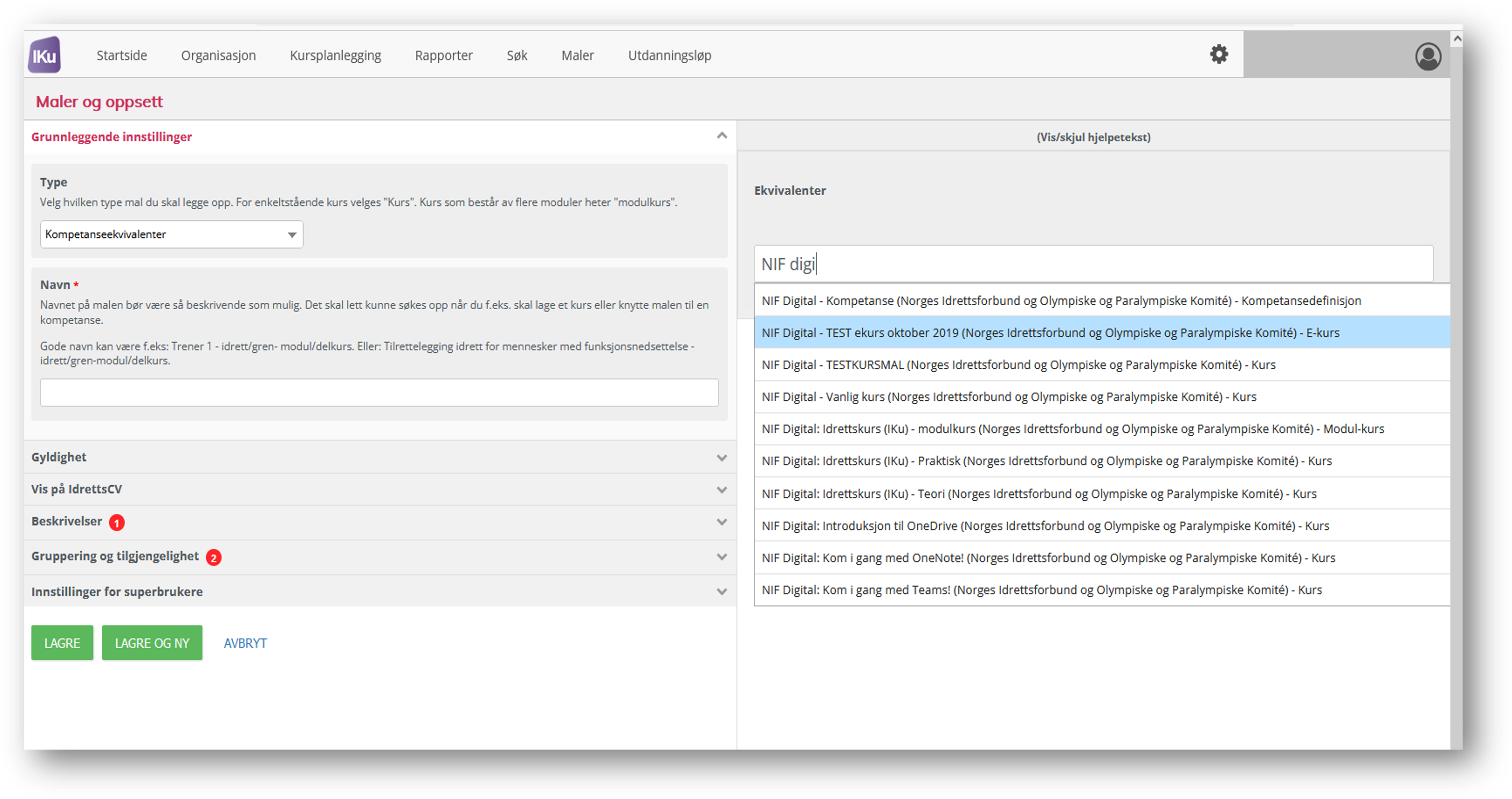Open the Kompetanseekvivalenter type dropdown
The width and height of the screenshot is (1512, 799).
[x=172, y=234]
